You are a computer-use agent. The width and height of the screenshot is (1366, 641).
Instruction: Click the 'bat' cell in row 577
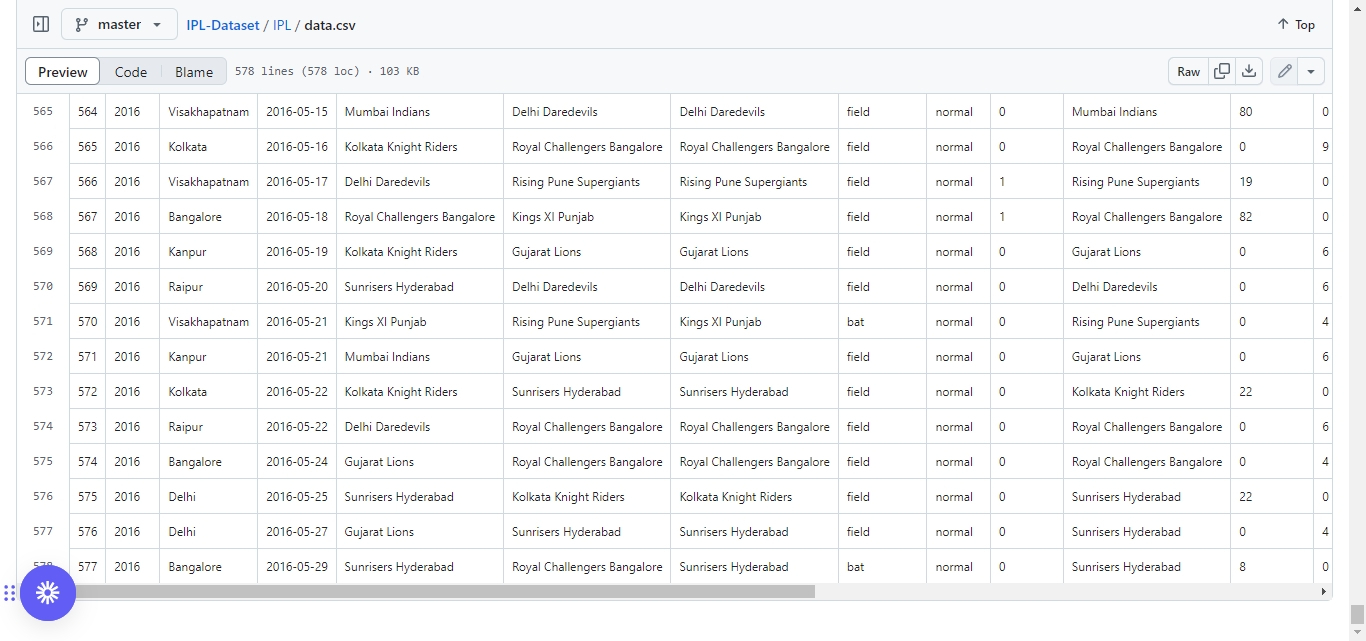pyautogui.click(x=883, y=567)
